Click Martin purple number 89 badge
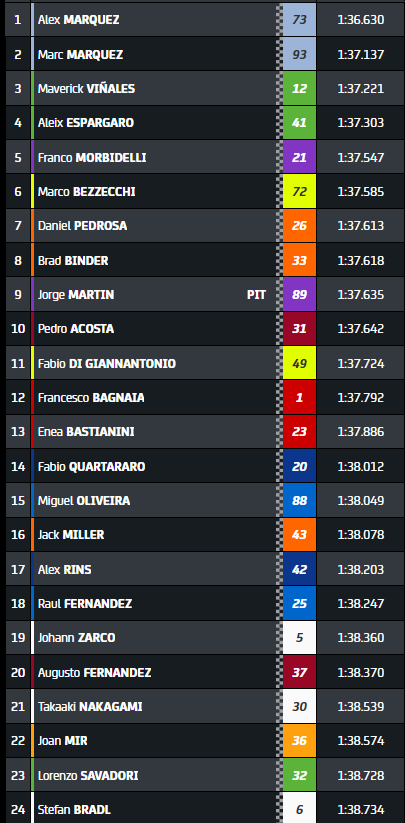Image resolution: width=405 pixels, height=823 pixels. click(x=299, y=294)
